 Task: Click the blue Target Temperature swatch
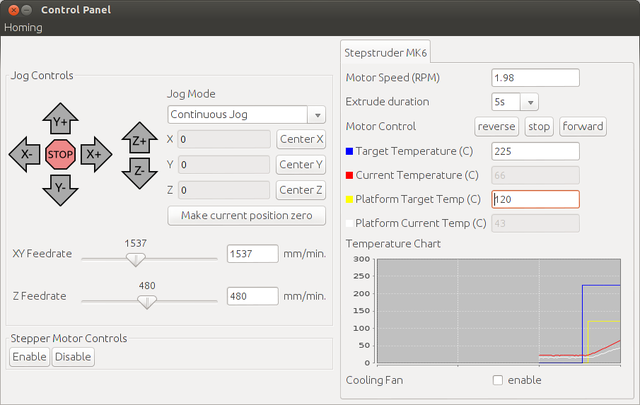349,151
